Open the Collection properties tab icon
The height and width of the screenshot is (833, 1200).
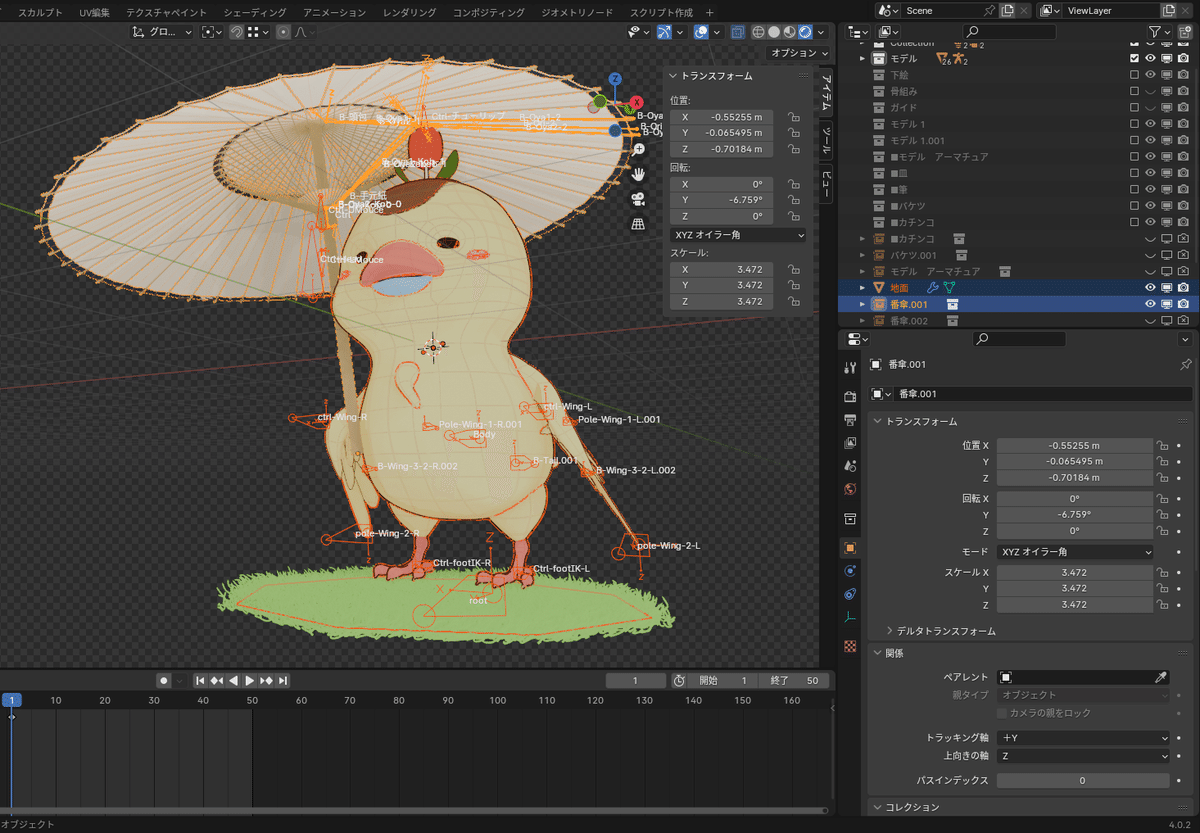click(850, 518)
